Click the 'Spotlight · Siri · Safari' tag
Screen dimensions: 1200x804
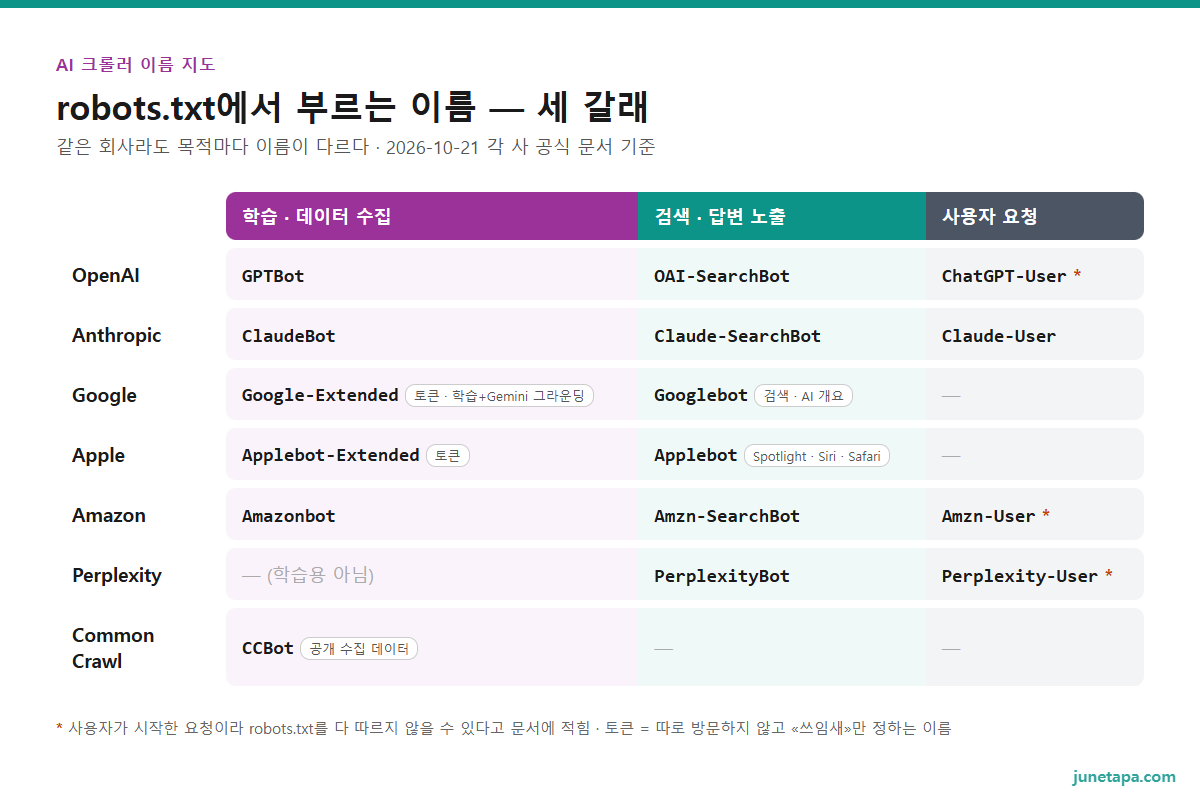[x=817, y=456]
